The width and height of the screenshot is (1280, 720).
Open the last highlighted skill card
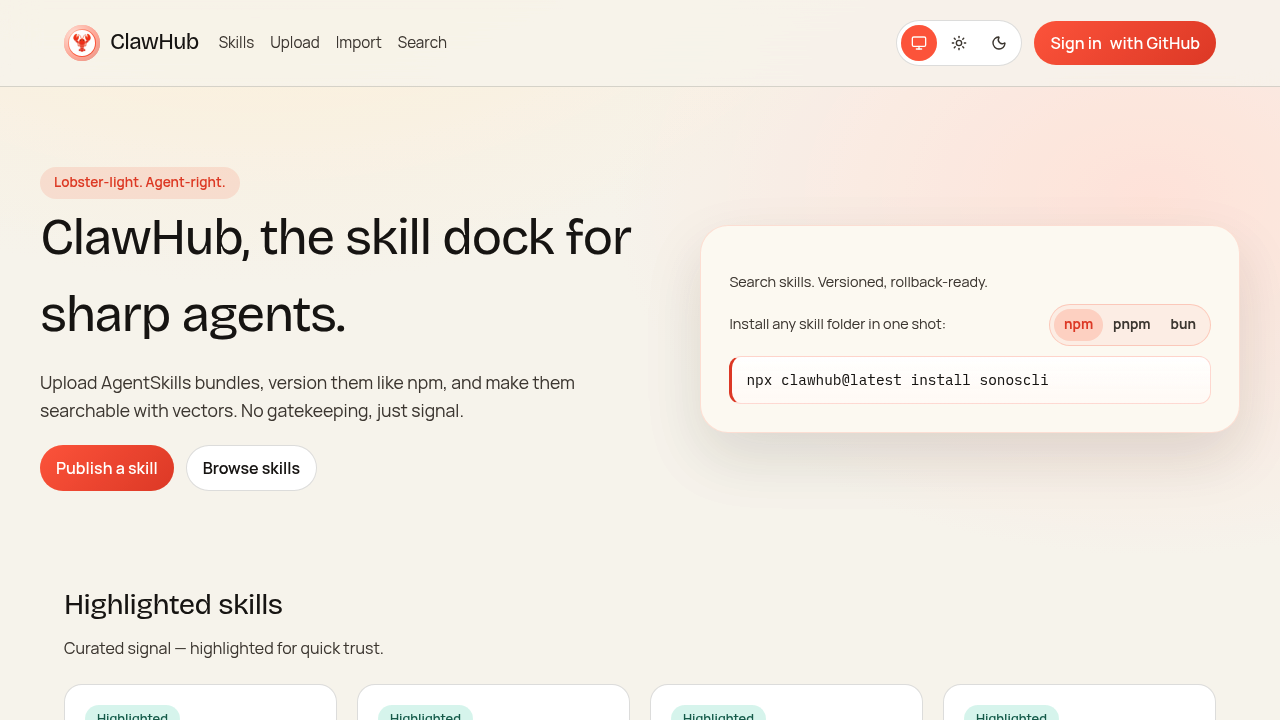click(1079, 703)
